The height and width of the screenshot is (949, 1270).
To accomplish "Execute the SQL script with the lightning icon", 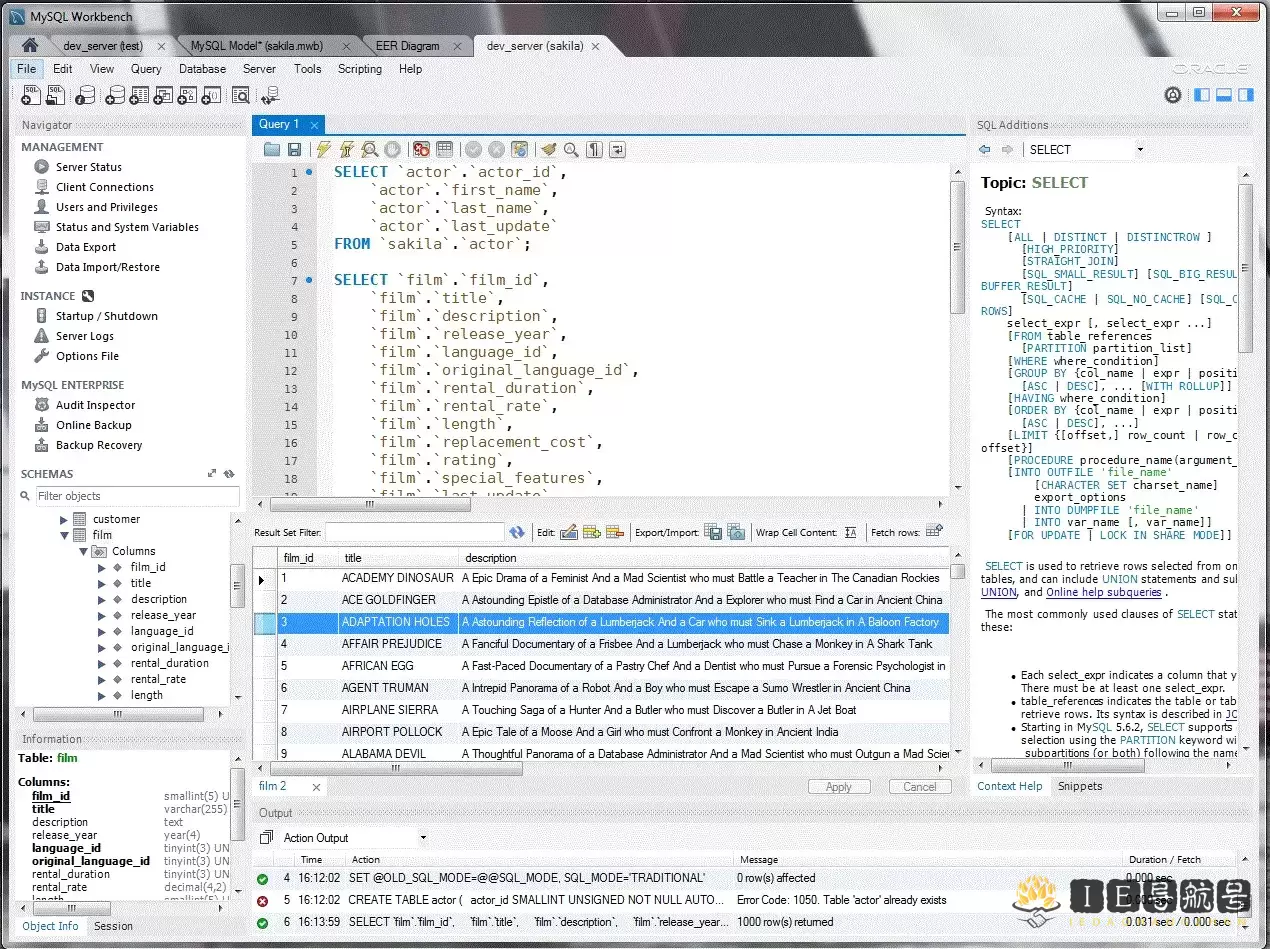I will [x=324, y=149].
